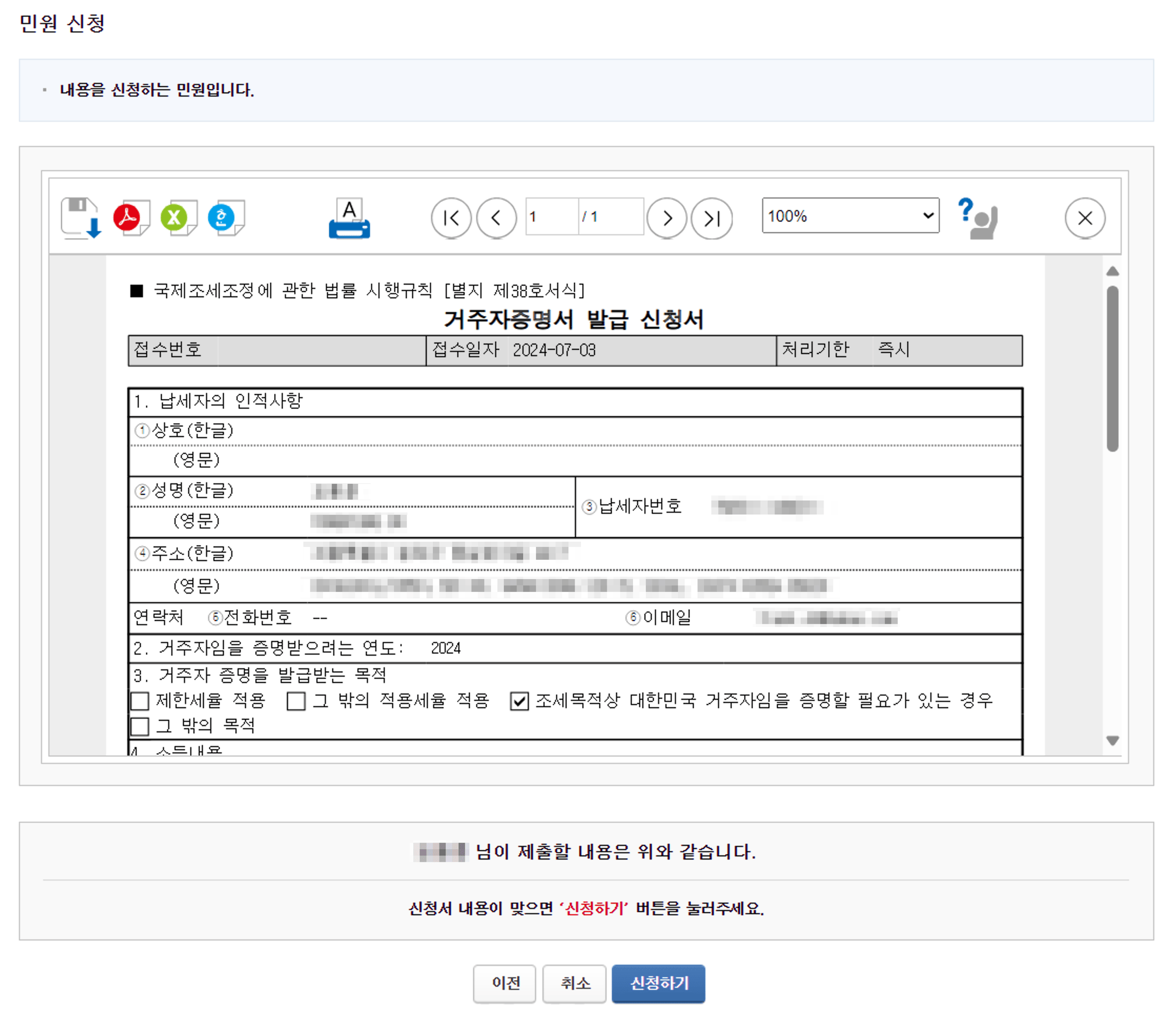1169x1036 pixels.
Task: Click the 민원 신청 page heading
Action: [62, 23]
